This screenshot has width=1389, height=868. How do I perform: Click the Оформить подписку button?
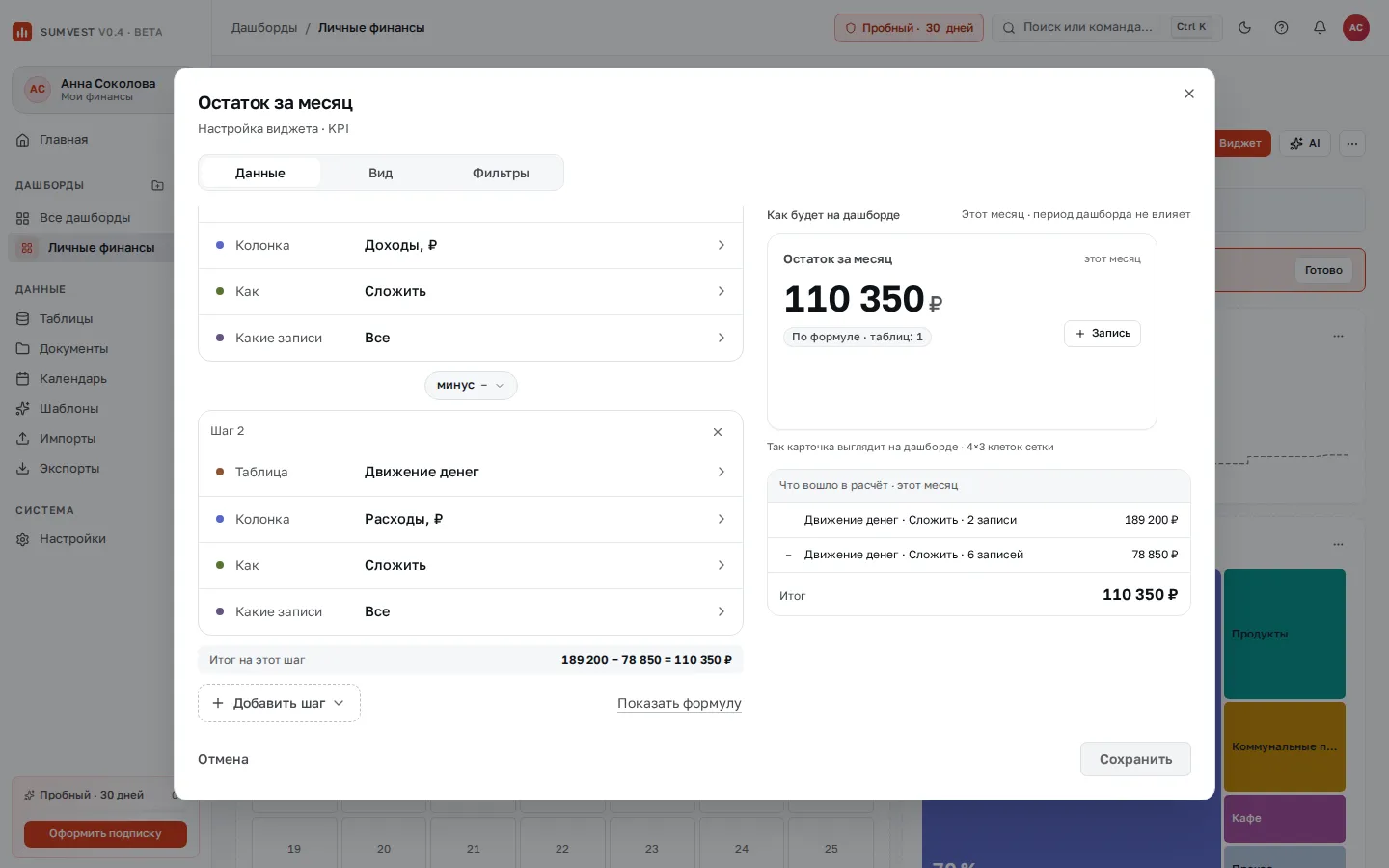point(105,834)
